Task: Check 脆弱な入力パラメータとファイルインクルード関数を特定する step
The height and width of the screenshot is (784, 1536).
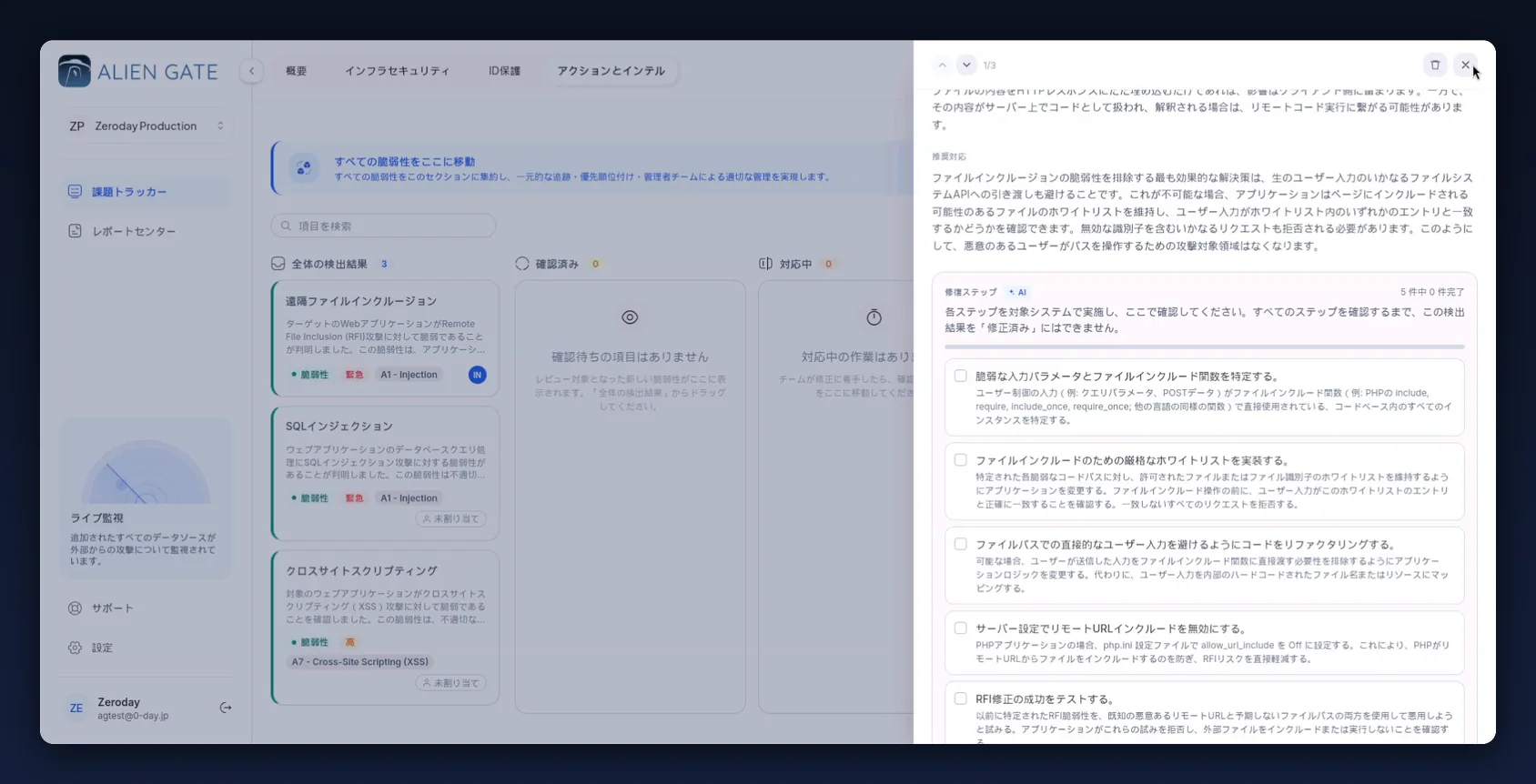Action: (960, 376)
